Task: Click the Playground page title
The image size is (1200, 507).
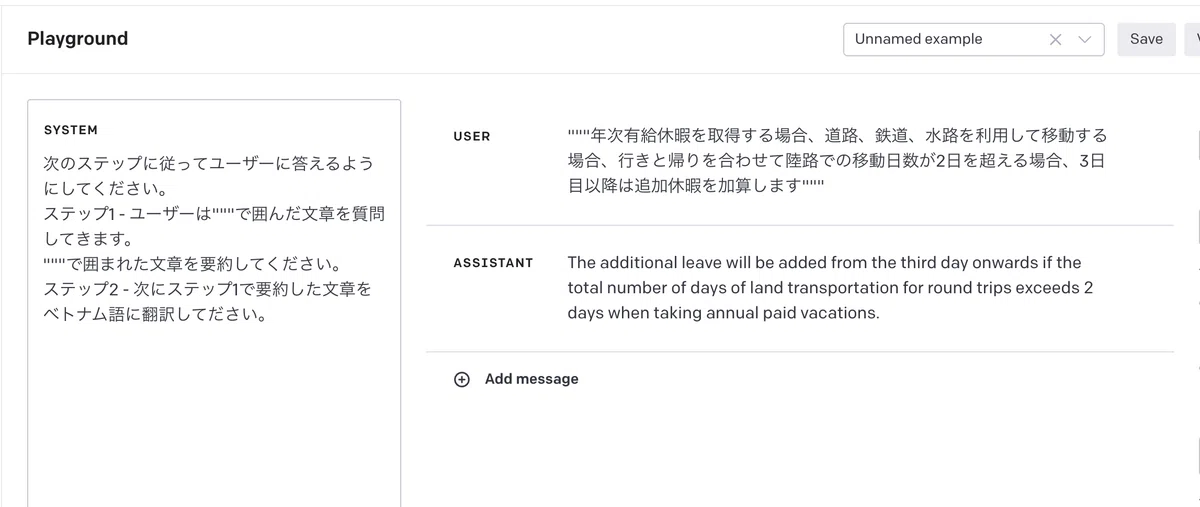Action: click(x=78, y=39)
